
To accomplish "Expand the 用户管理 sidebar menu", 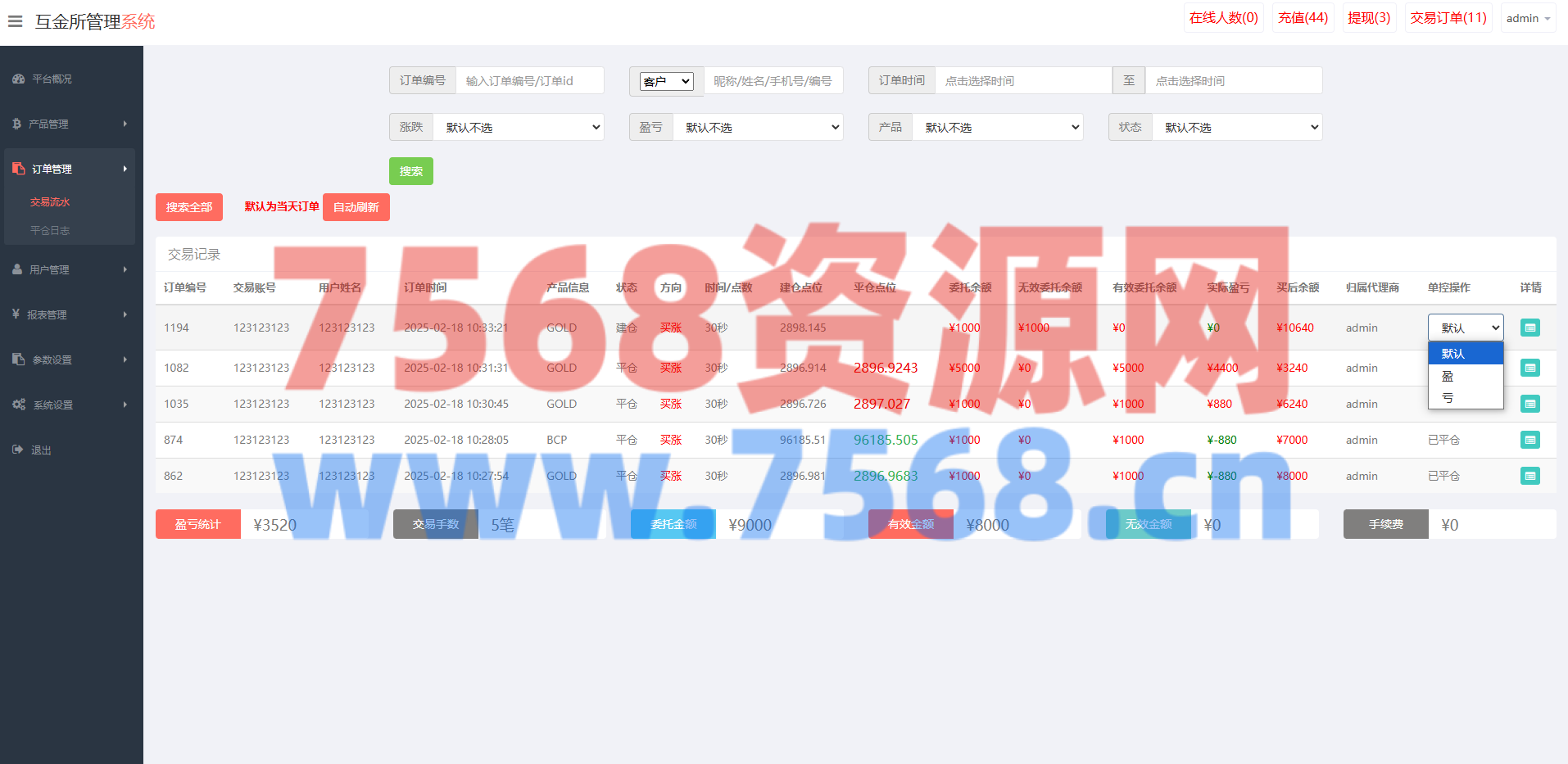I will 70,269.
